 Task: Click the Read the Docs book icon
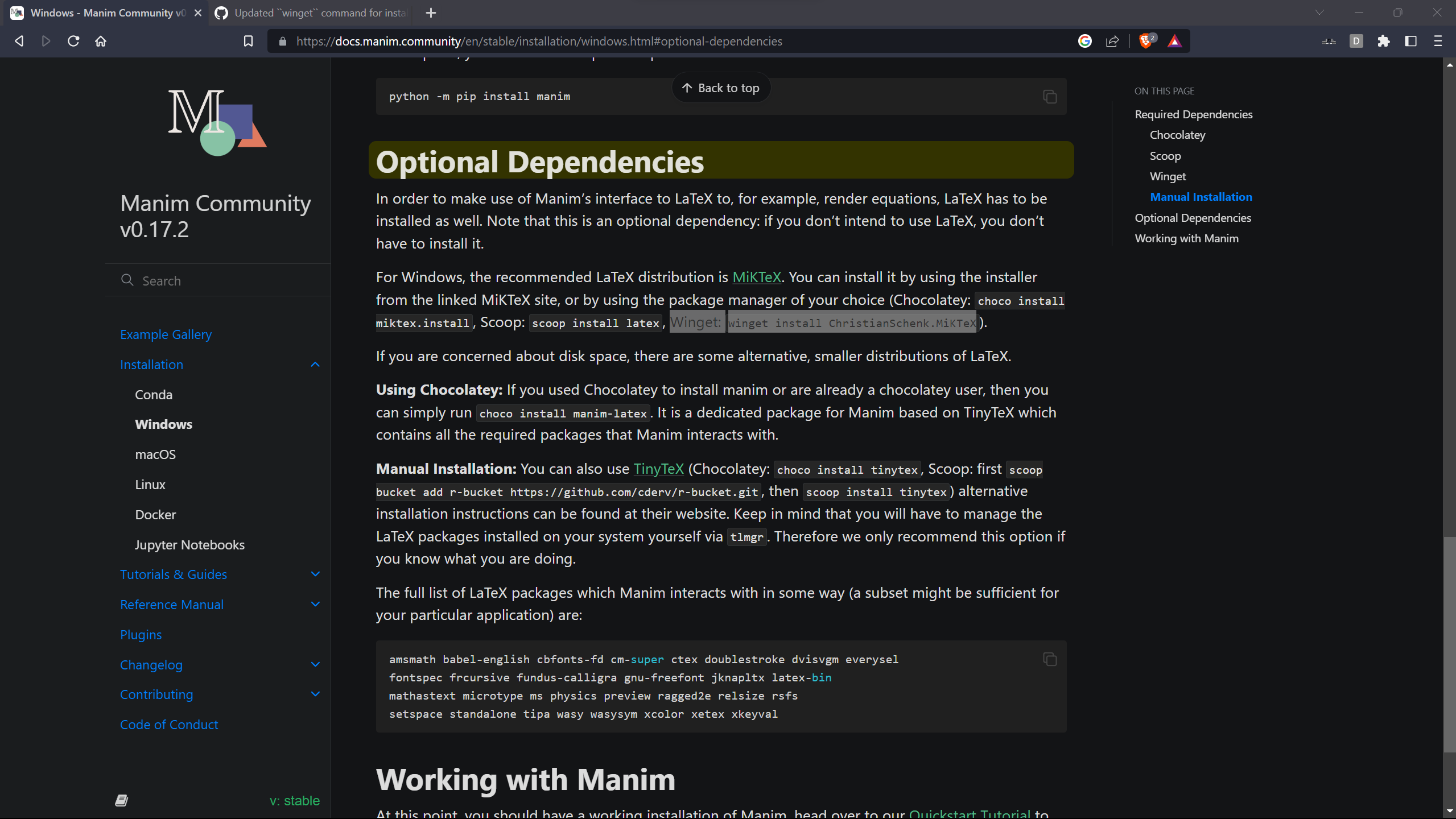point(122,801)
